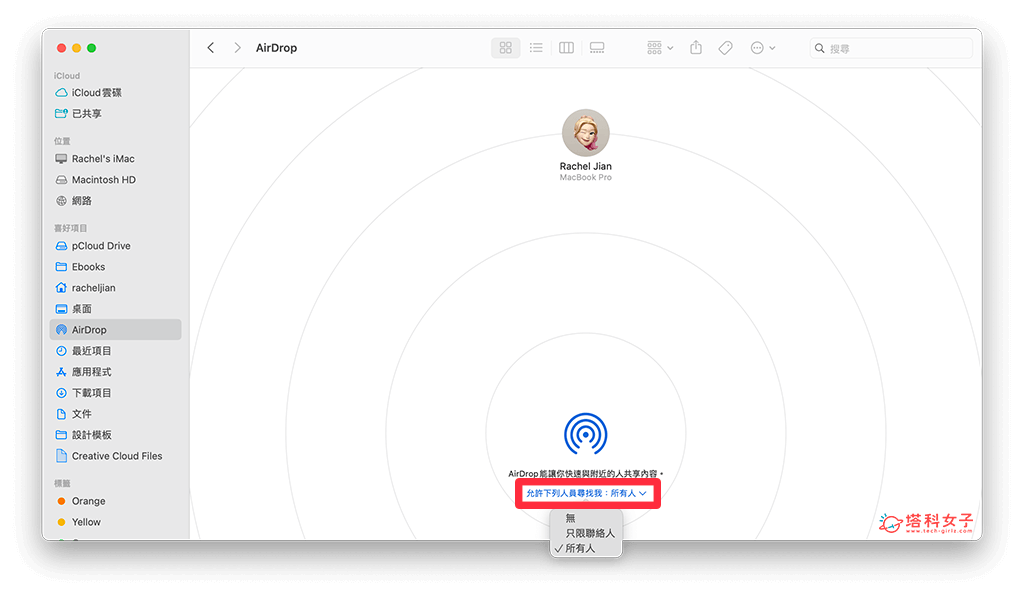1024x596 pixels.
Task: Go forward with the right chevron
Action: point(237,48)
